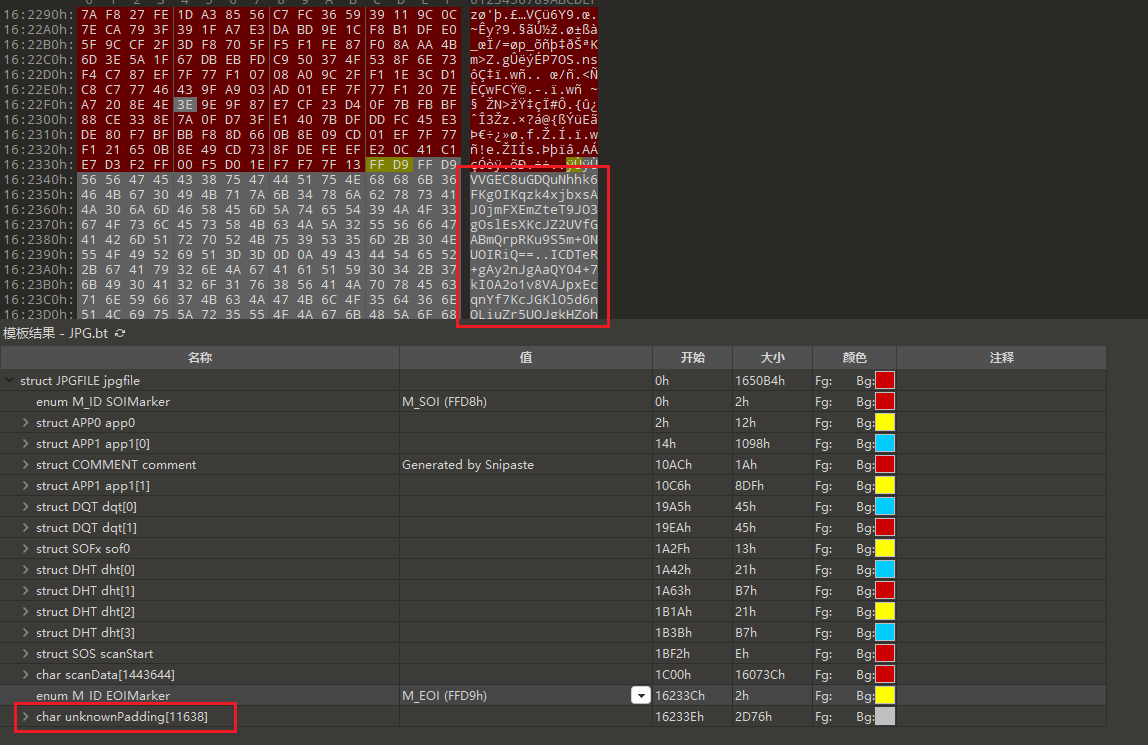Click the 大小 column header

[x=772, y=358]
